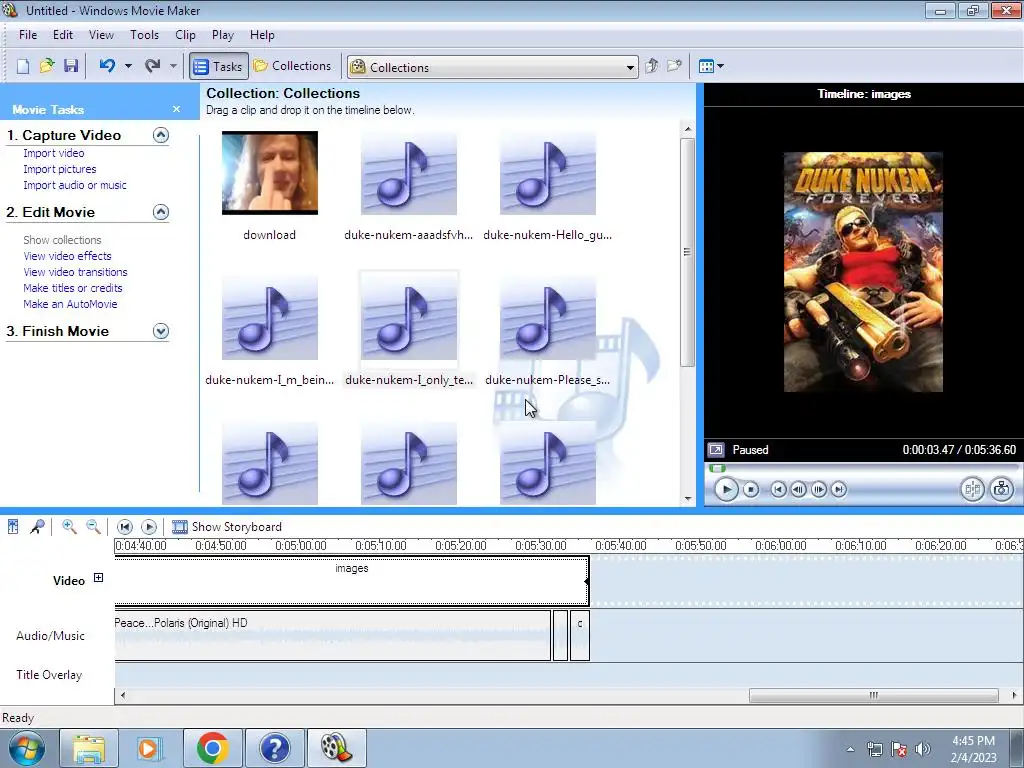Click the Play button in preview monitor
This screenshot has width=1024, height=768.
coord(726,489)
